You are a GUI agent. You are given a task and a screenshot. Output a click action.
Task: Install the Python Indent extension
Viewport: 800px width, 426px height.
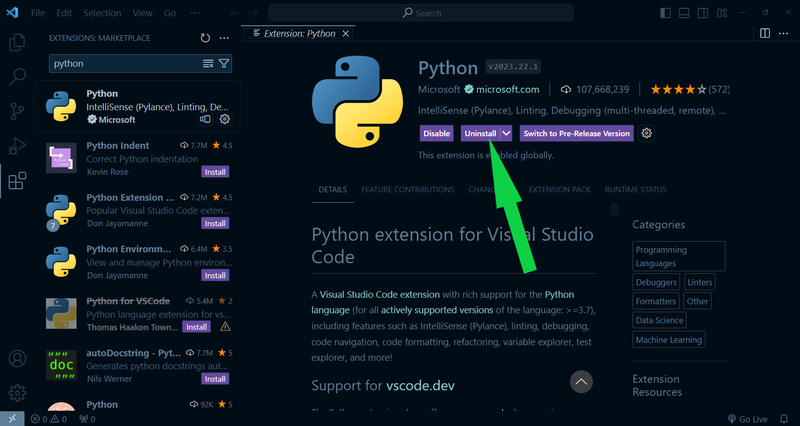[x=215, y=172]
